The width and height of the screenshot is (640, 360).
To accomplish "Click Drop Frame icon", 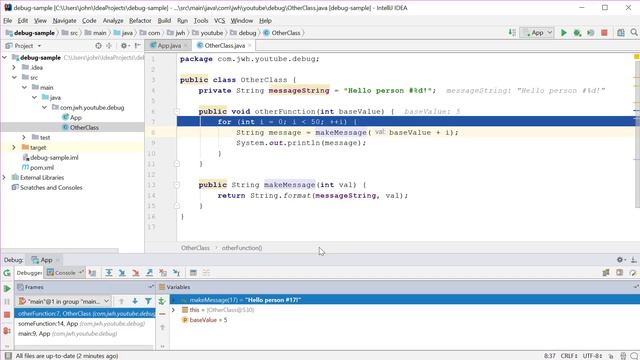I will point(163,273).
